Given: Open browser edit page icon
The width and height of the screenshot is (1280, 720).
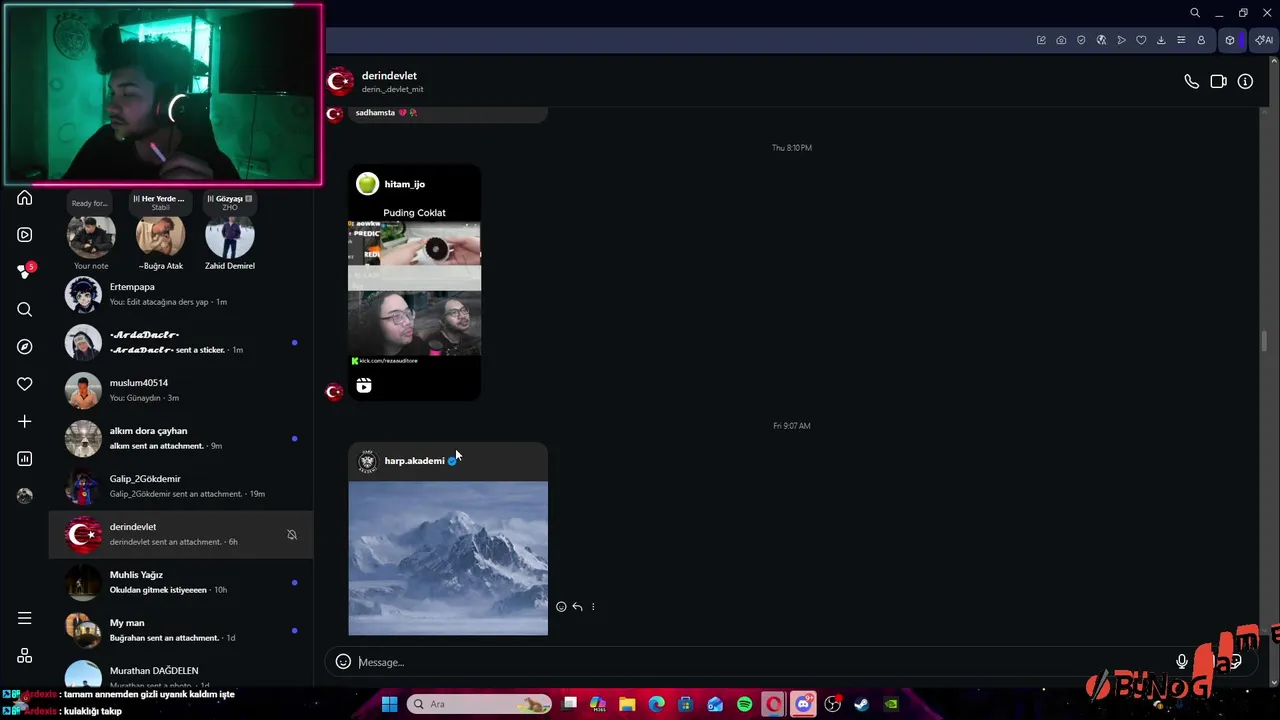Looking at the screenshot, I should pos(1041,40).
